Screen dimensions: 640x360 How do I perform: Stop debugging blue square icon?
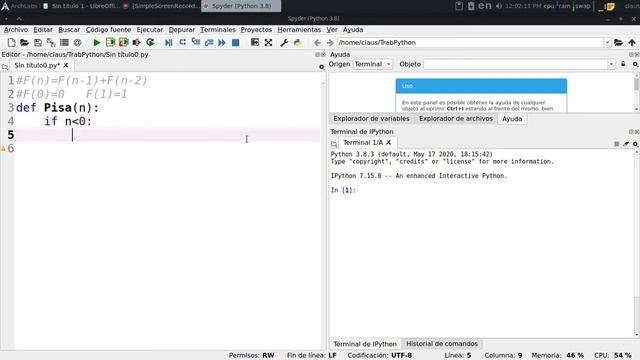tap(236, 42)
